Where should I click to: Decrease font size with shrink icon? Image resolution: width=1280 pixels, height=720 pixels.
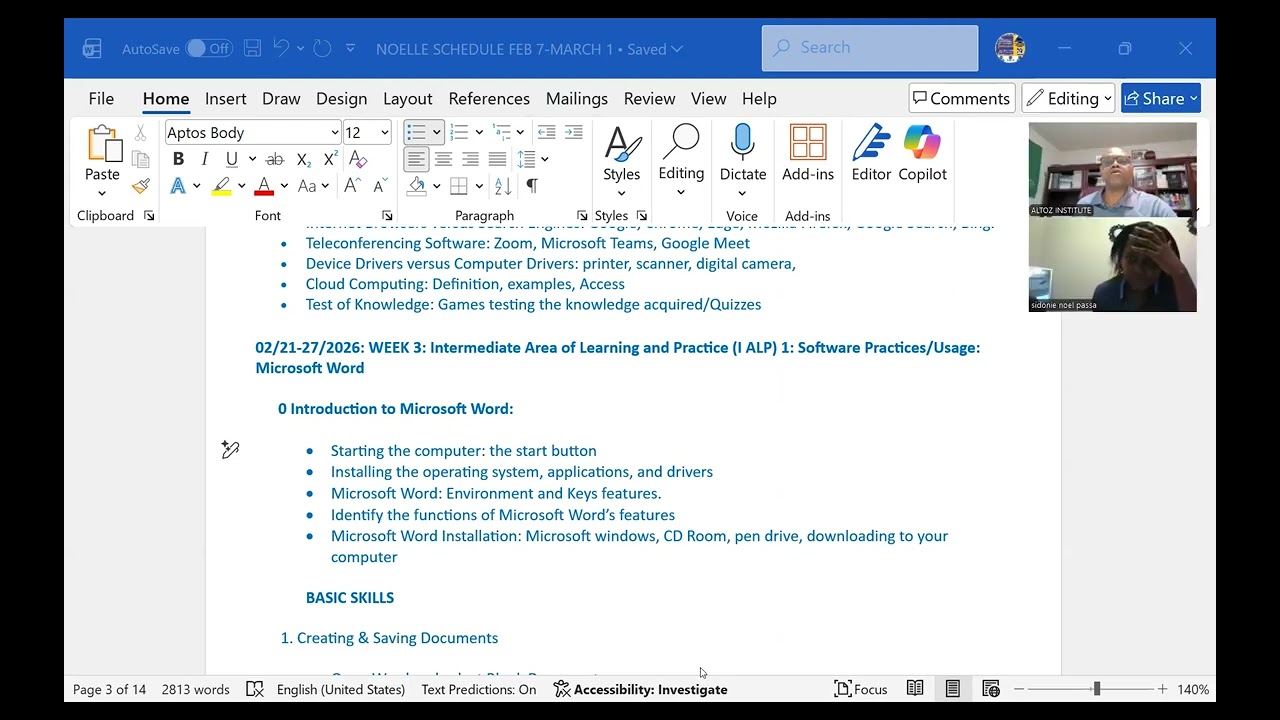click(x=380, y=186)
